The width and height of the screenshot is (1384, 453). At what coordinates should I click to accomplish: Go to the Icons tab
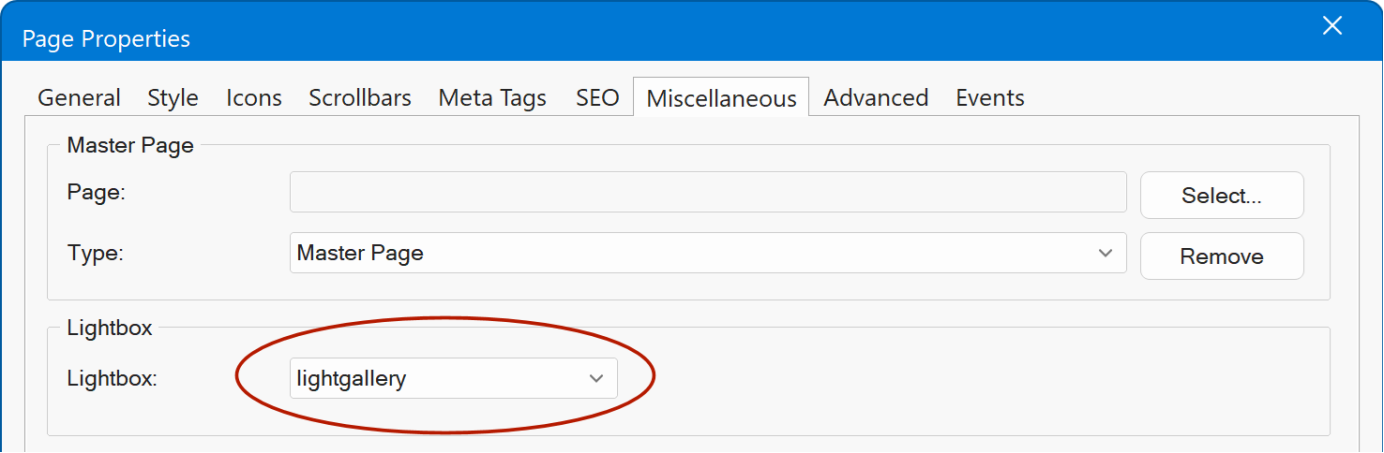point(254,98)
